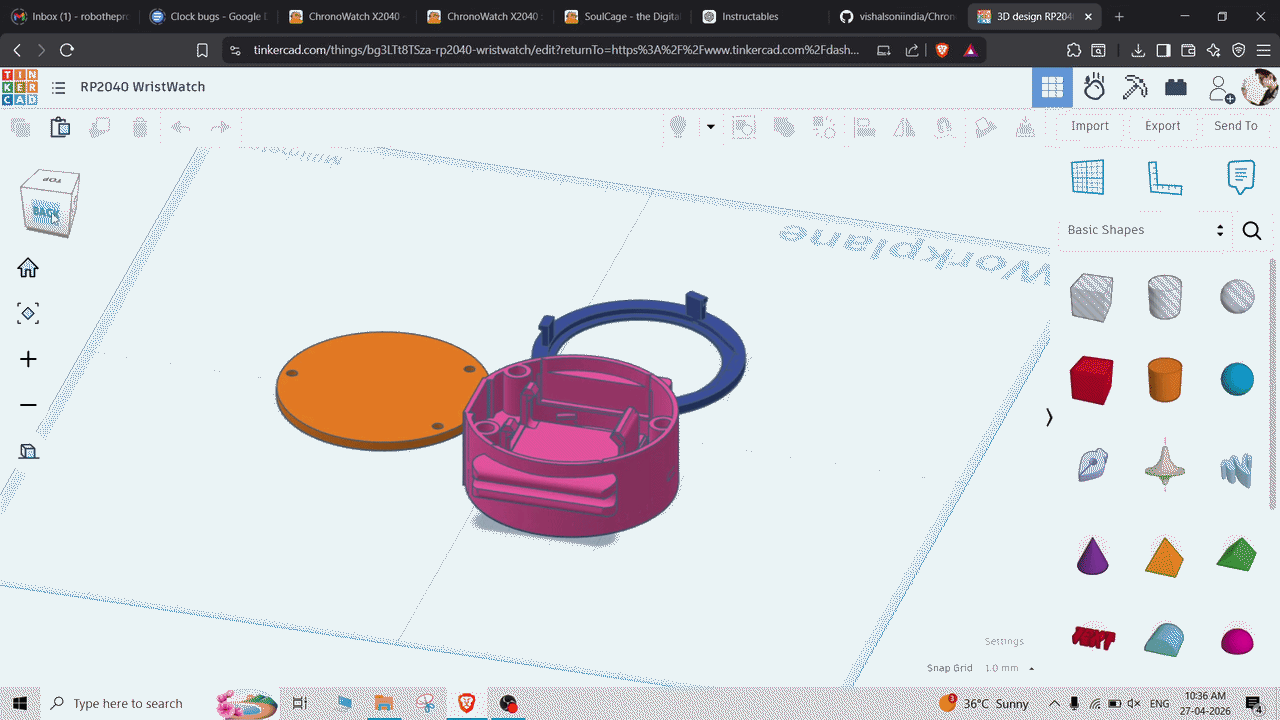Click the Paste tool icon
This screenshot has width=1280, height=720.
60,127
